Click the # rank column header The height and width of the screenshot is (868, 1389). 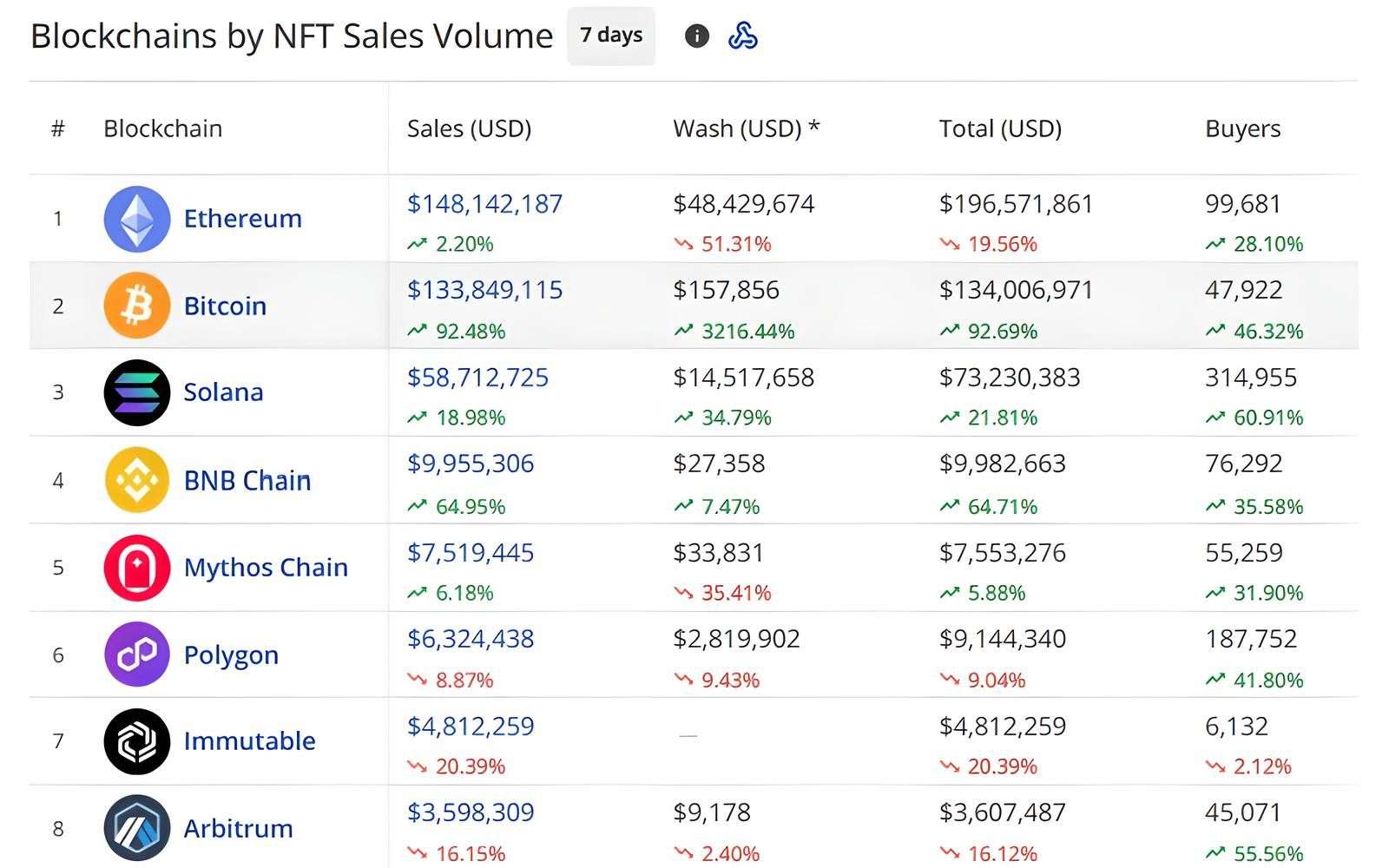point(58,129)
